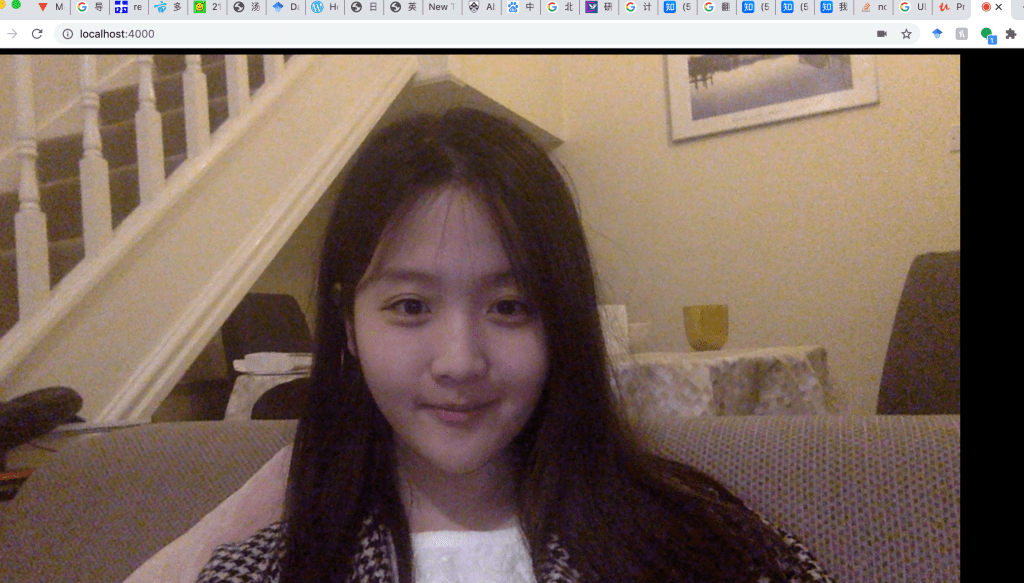Switch to the WordPress tab
1024x583 pixels.
tap(326, 7)
